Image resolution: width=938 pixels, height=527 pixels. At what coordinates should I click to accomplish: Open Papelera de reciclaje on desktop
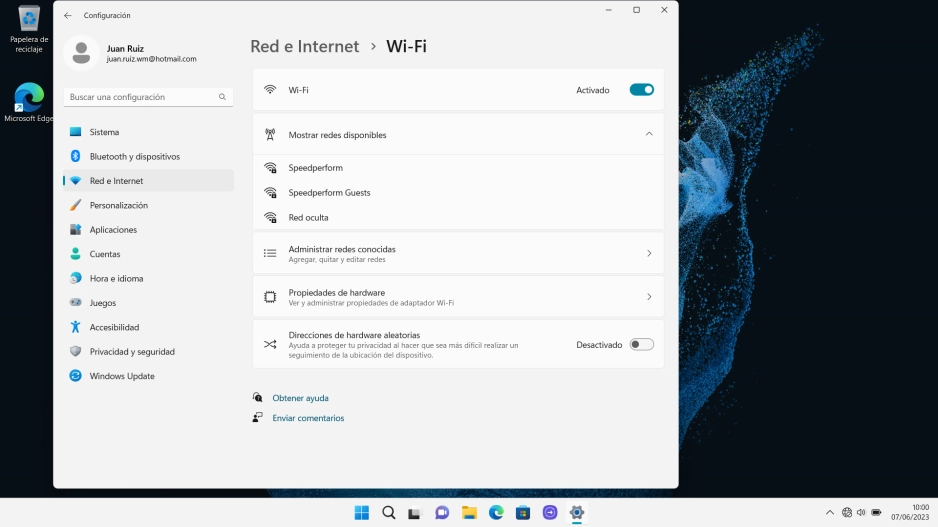tap(29, 29)
